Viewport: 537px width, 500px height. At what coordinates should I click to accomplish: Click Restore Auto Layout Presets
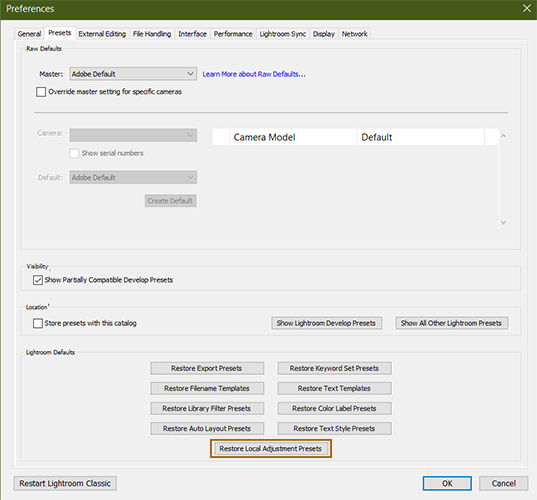tap(207, 428)
